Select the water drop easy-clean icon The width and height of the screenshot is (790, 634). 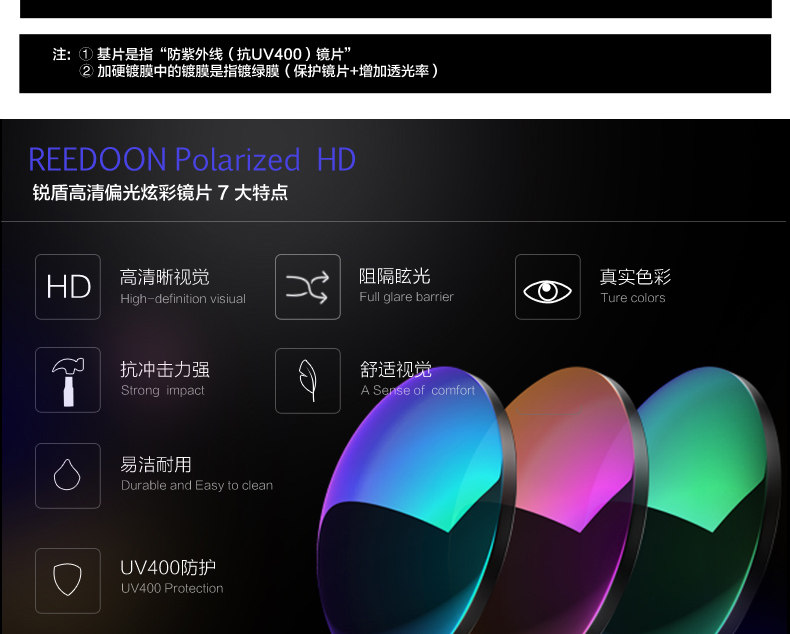pyautogui.click(x=68, y=476)
